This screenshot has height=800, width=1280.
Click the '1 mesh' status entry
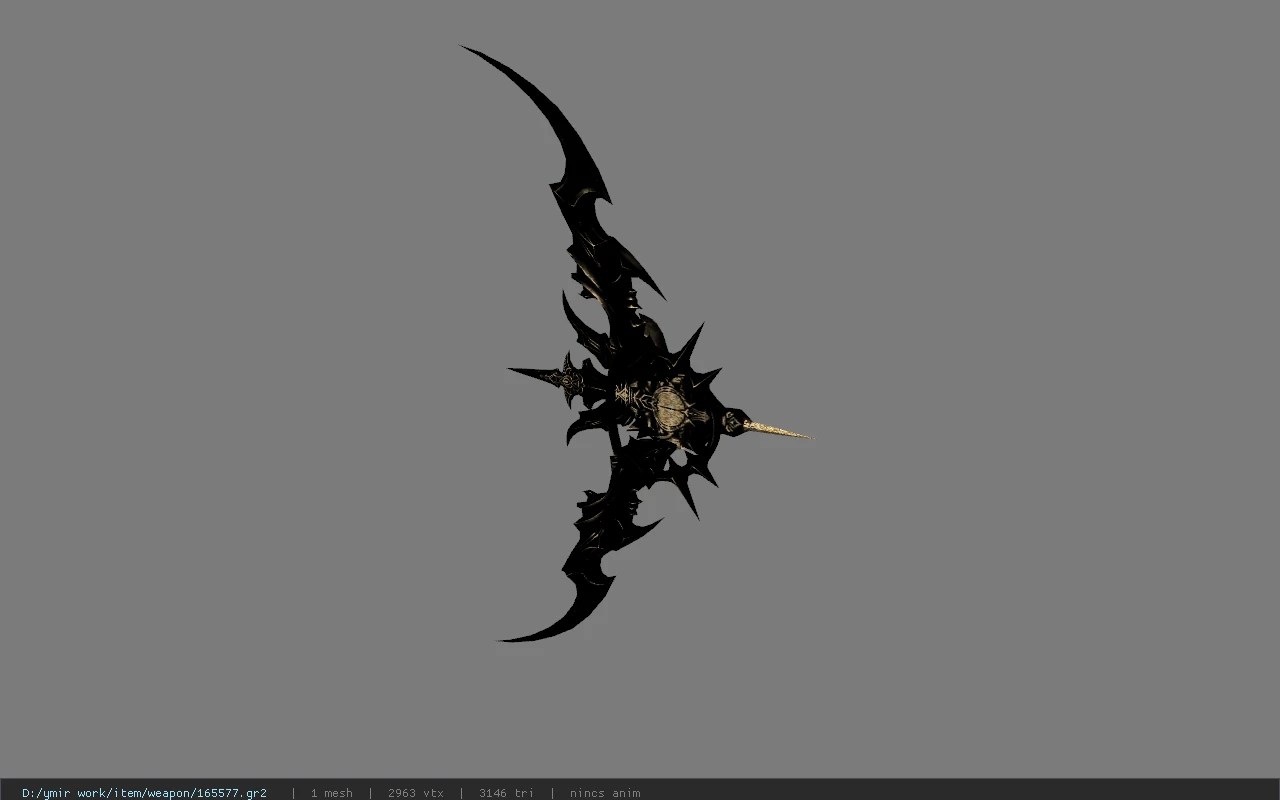tap(331, 793)
